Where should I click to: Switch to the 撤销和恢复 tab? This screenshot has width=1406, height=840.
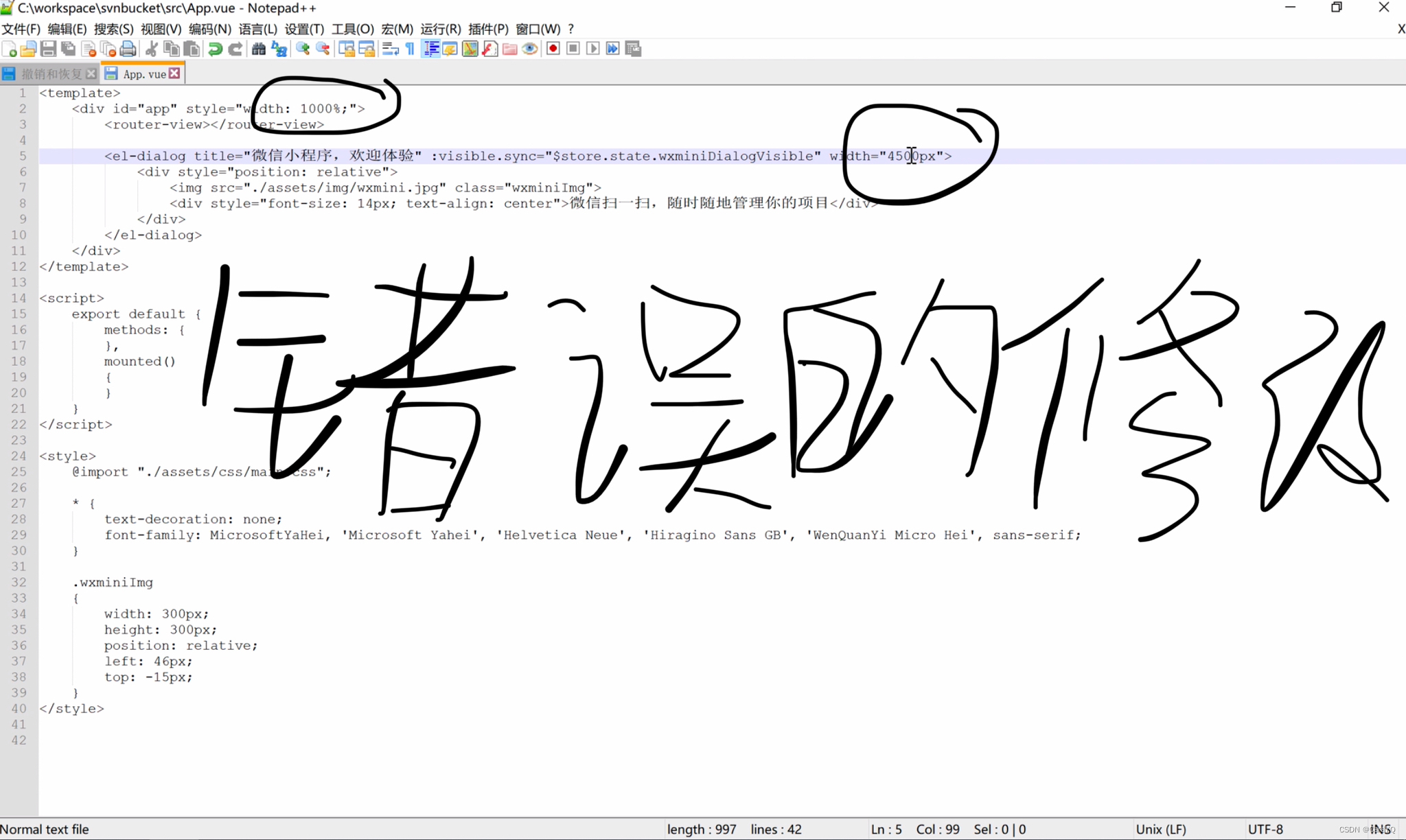click(x=51, y=73)
